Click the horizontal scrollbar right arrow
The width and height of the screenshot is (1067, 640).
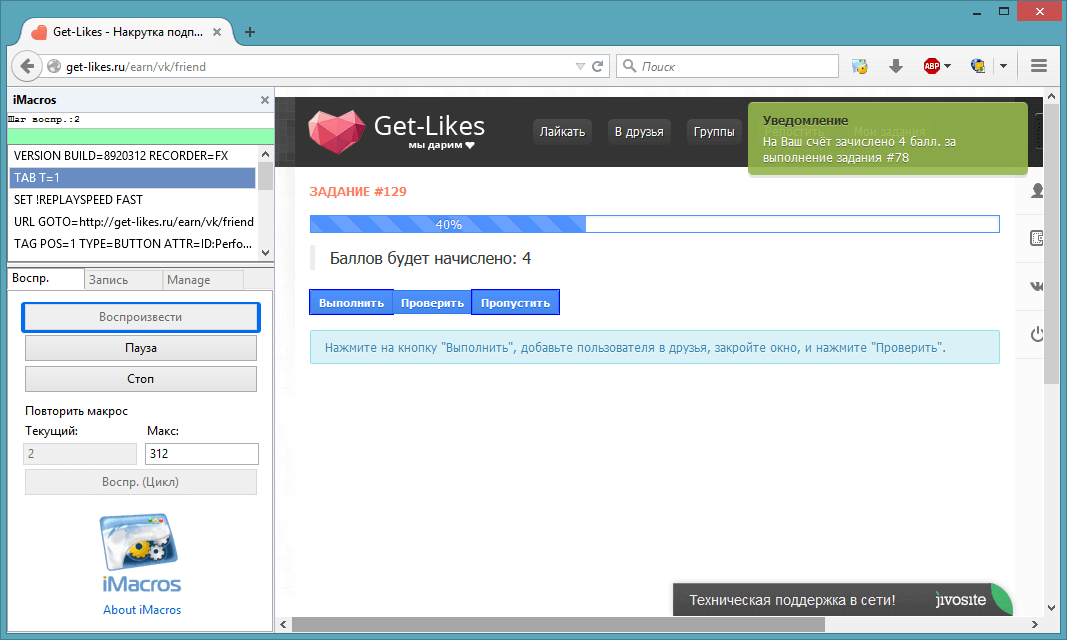coord(1034,624)
